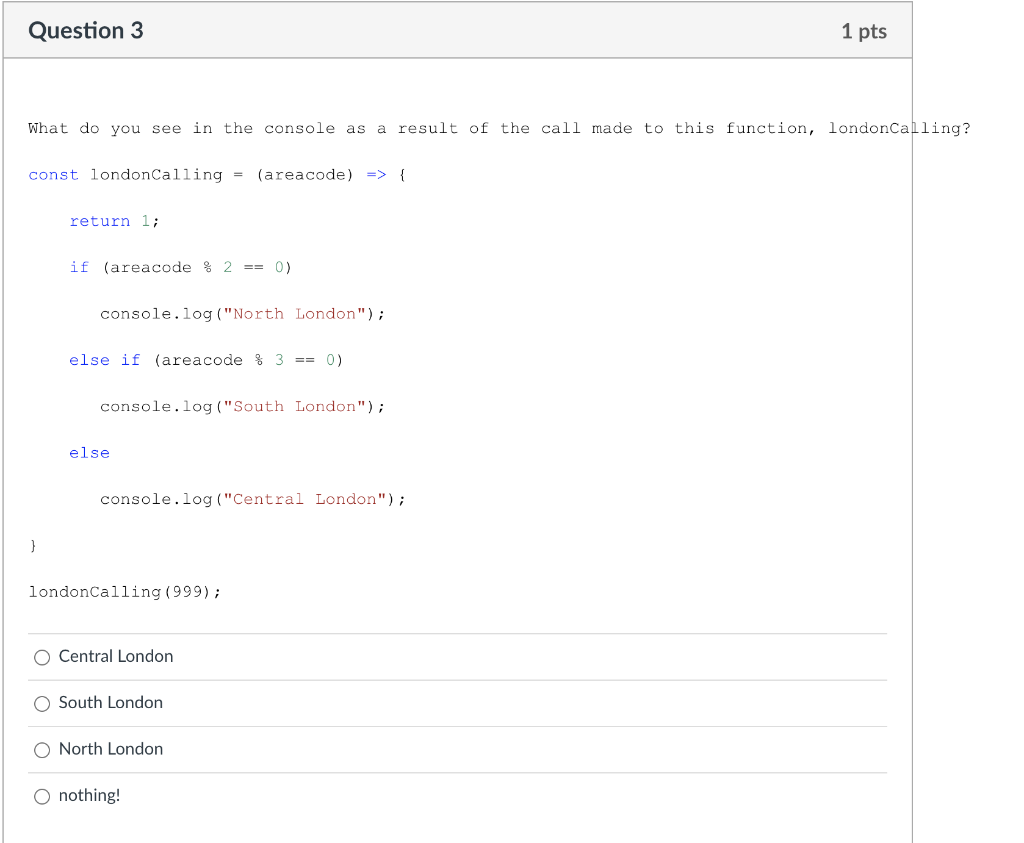
Task: Click the 1 pts label
Action: pyautogui.click(x=863, y=30)
